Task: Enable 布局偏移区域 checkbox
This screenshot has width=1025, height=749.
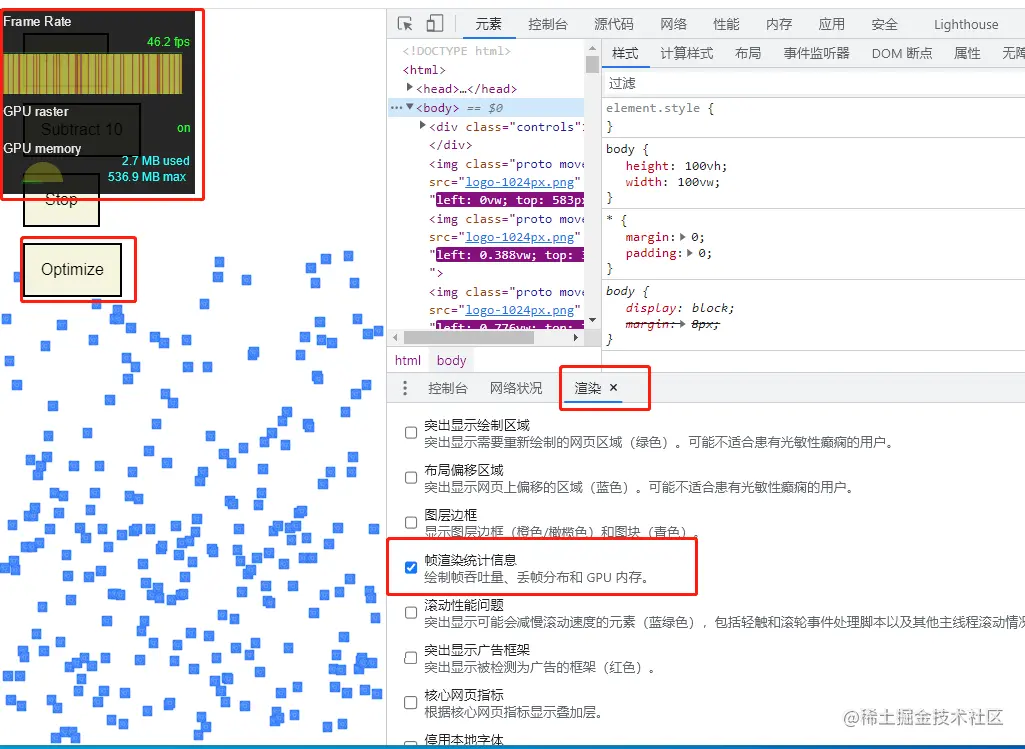Action: pos(411,478)
